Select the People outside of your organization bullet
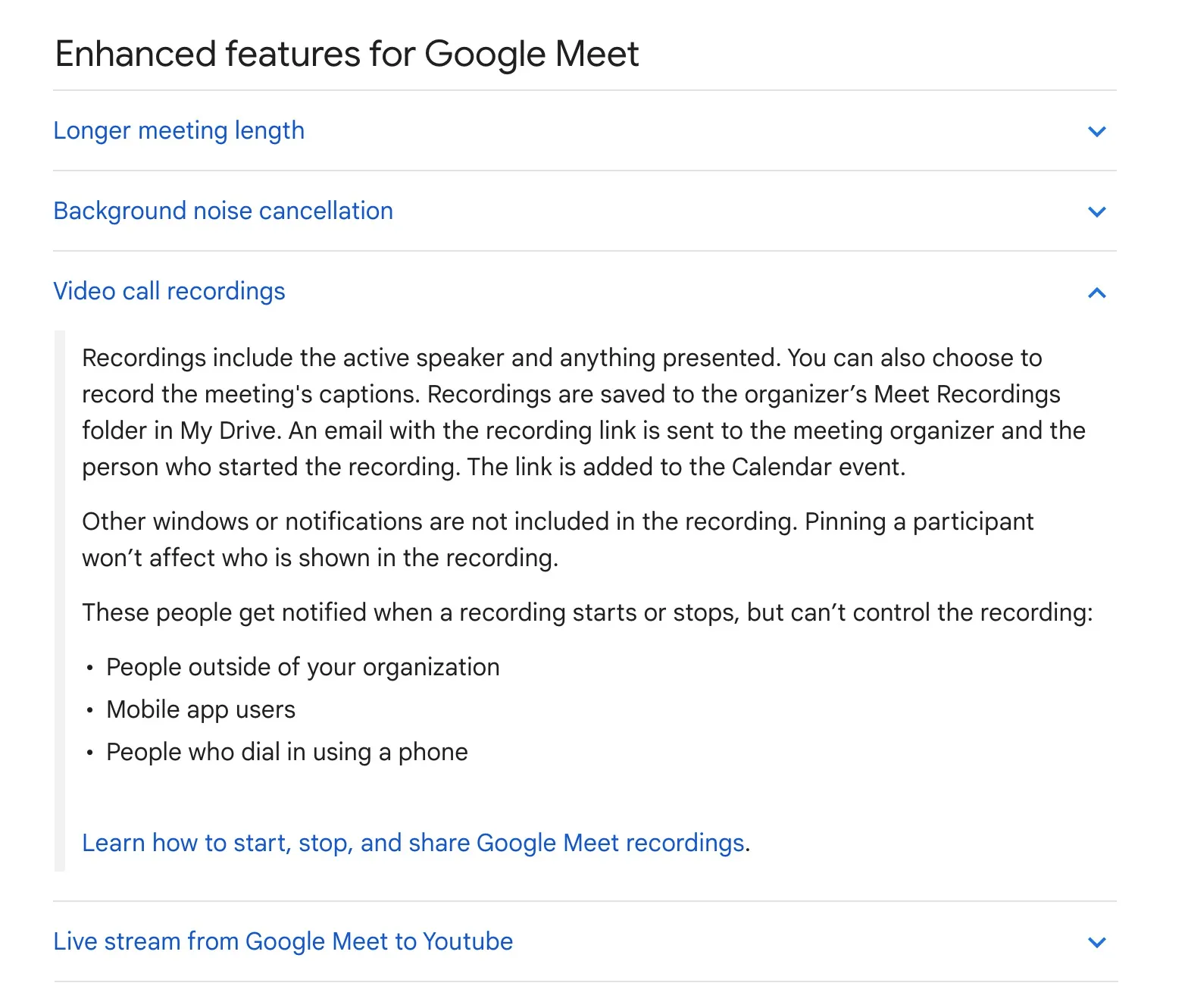The image size is (1188, 1008). (x=302, y=668)
